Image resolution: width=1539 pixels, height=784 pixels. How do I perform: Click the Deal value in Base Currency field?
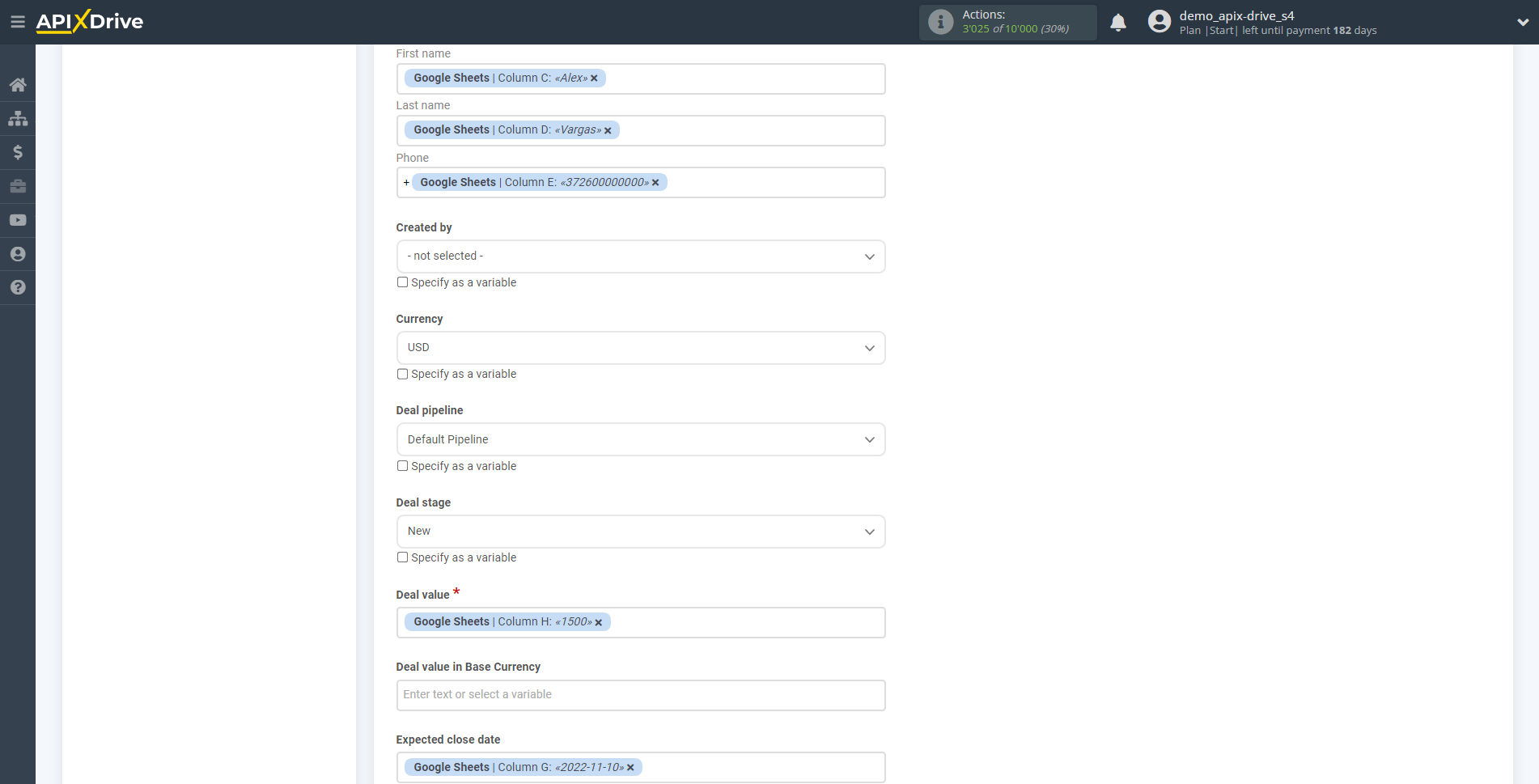pyautogui.click(x=641, y=695)
